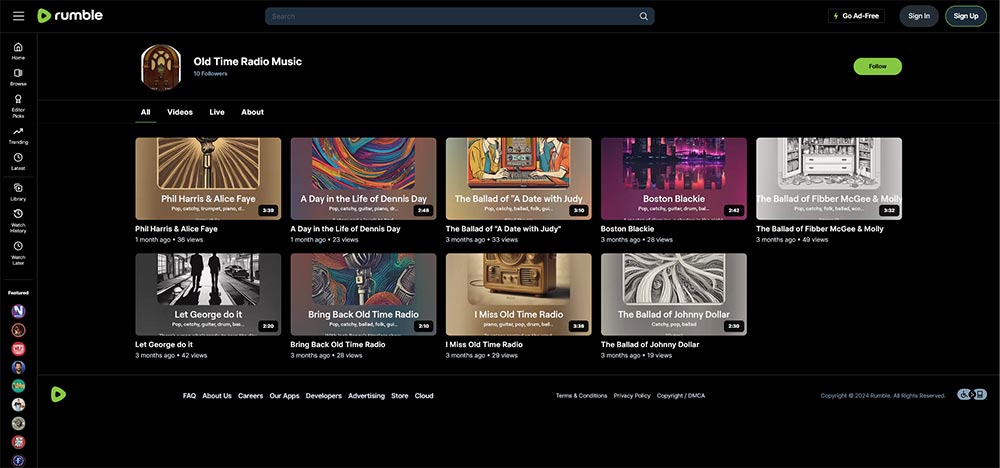Viewport: 1000px width, 468px height.
Task: Switch to the Live tab
Action: click(217, 112)
